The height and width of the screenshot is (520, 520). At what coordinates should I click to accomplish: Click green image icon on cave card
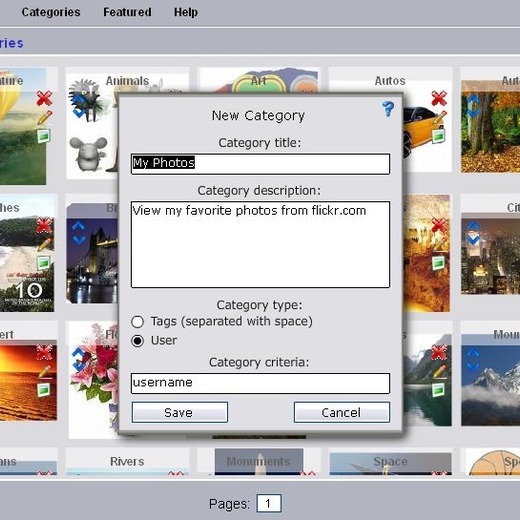(439, 263)
